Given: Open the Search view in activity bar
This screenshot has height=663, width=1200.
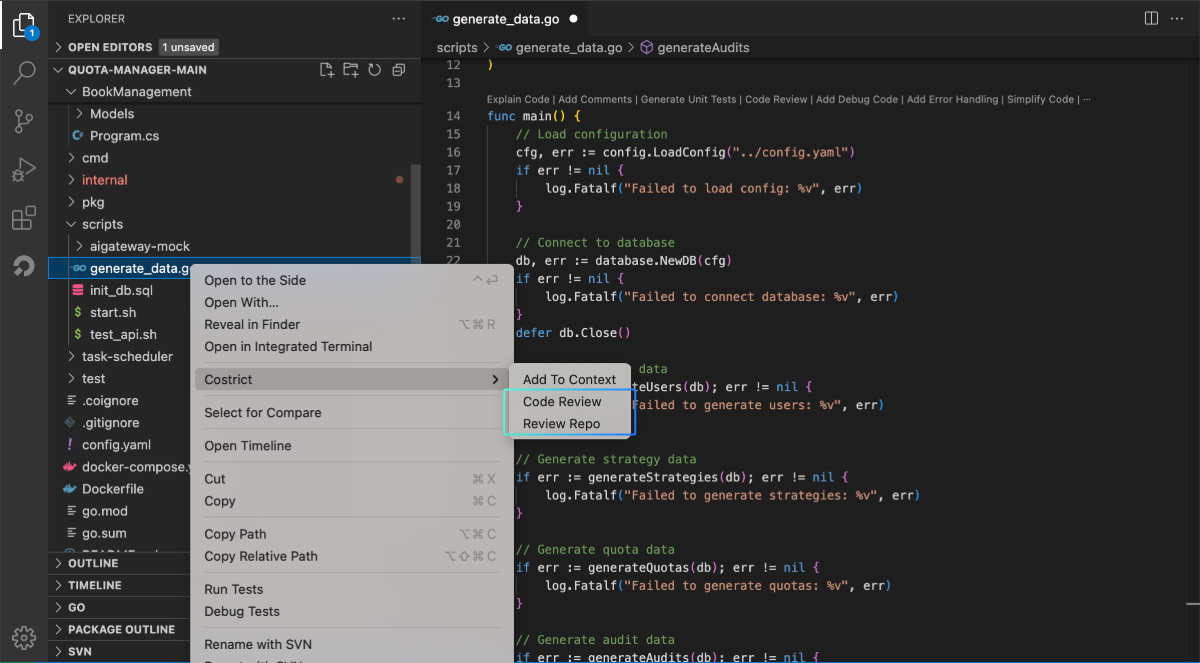Looking at the screenshot, I should coord(24,73).
